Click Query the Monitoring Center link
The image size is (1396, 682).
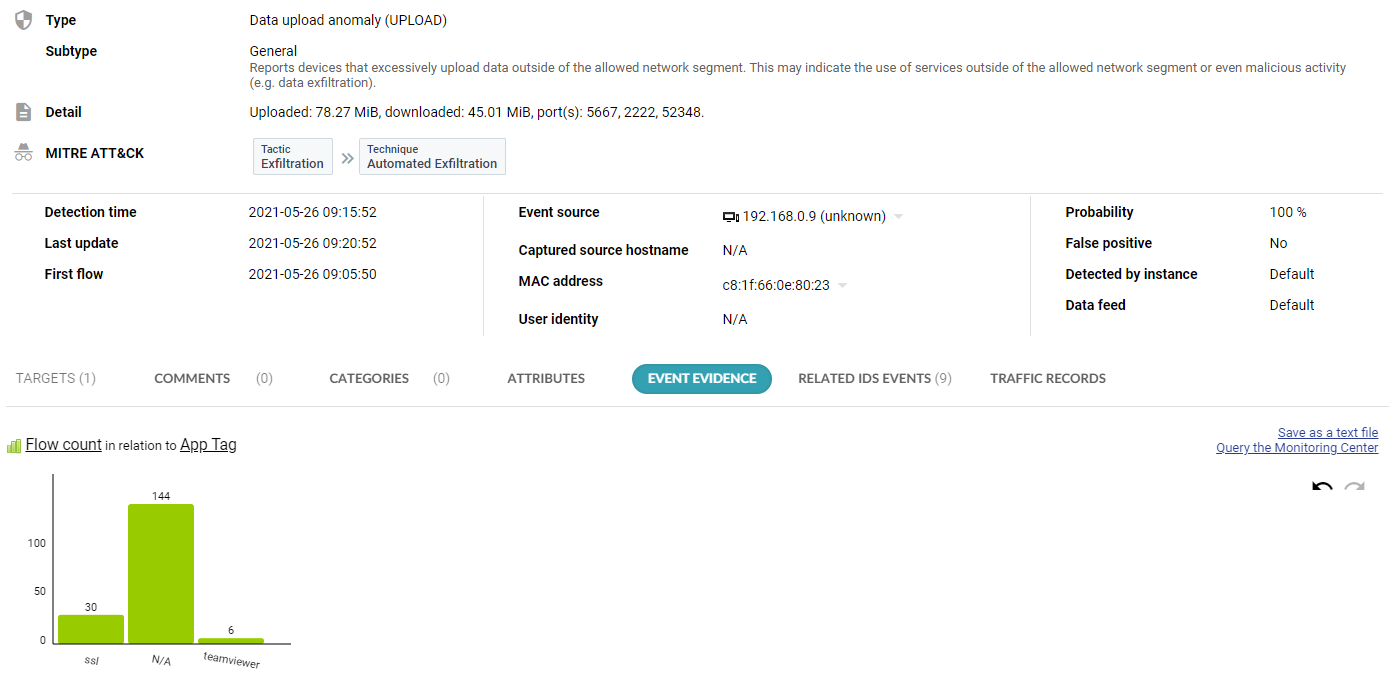click(x=1297, y=448)
